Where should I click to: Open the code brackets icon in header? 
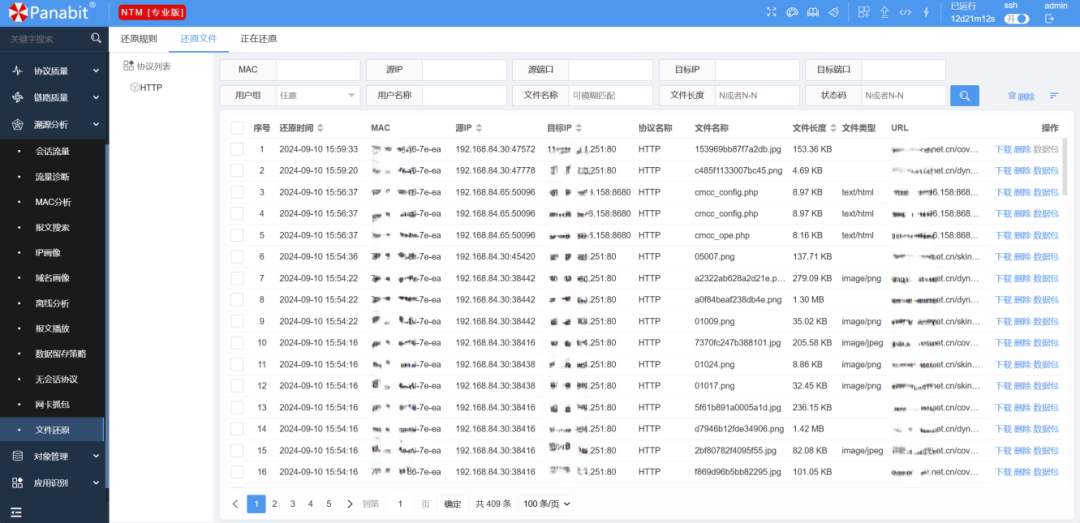click(x=906, y=12)
